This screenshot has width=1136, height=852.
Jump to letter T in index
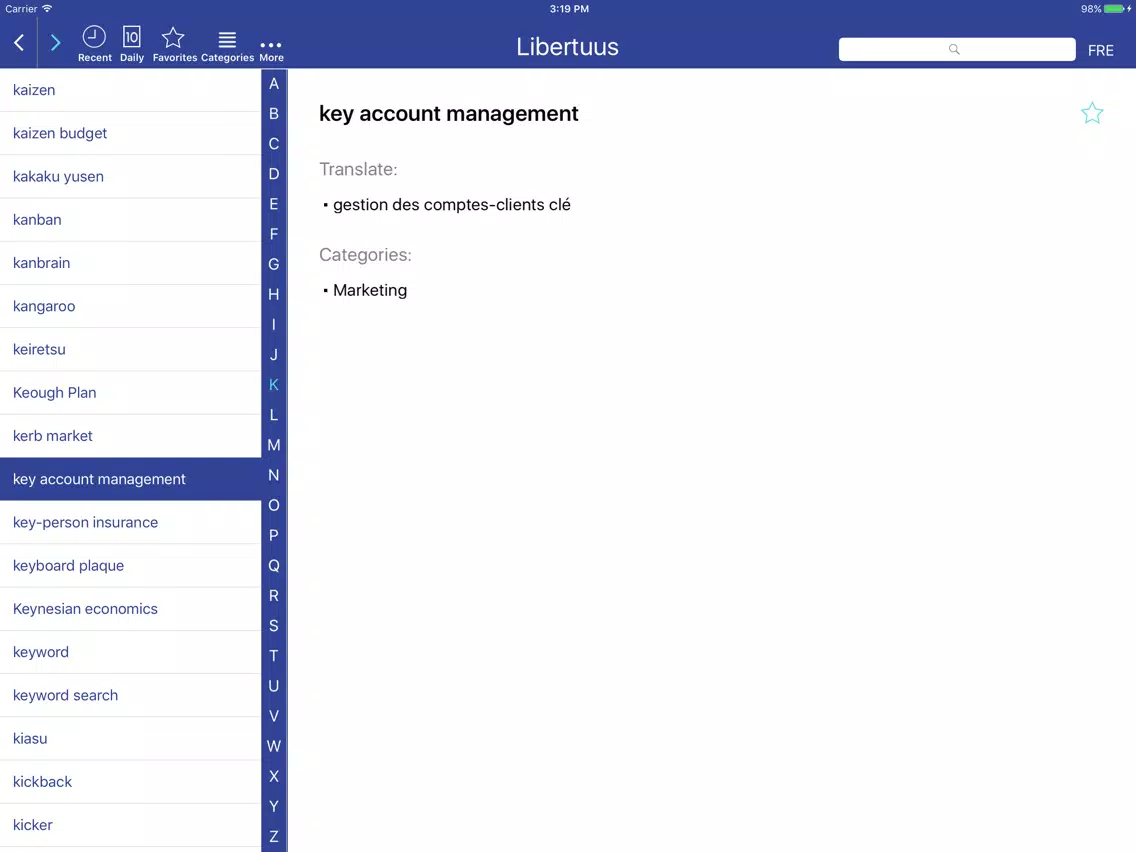[x=274, y=656]
